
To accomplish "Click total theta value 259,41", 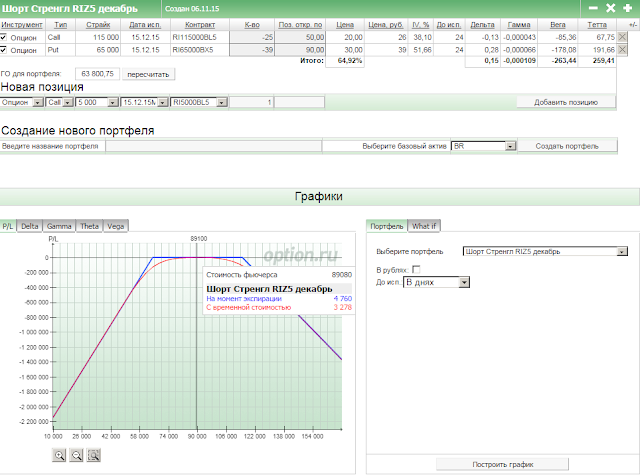I will [x=604, y=60].
